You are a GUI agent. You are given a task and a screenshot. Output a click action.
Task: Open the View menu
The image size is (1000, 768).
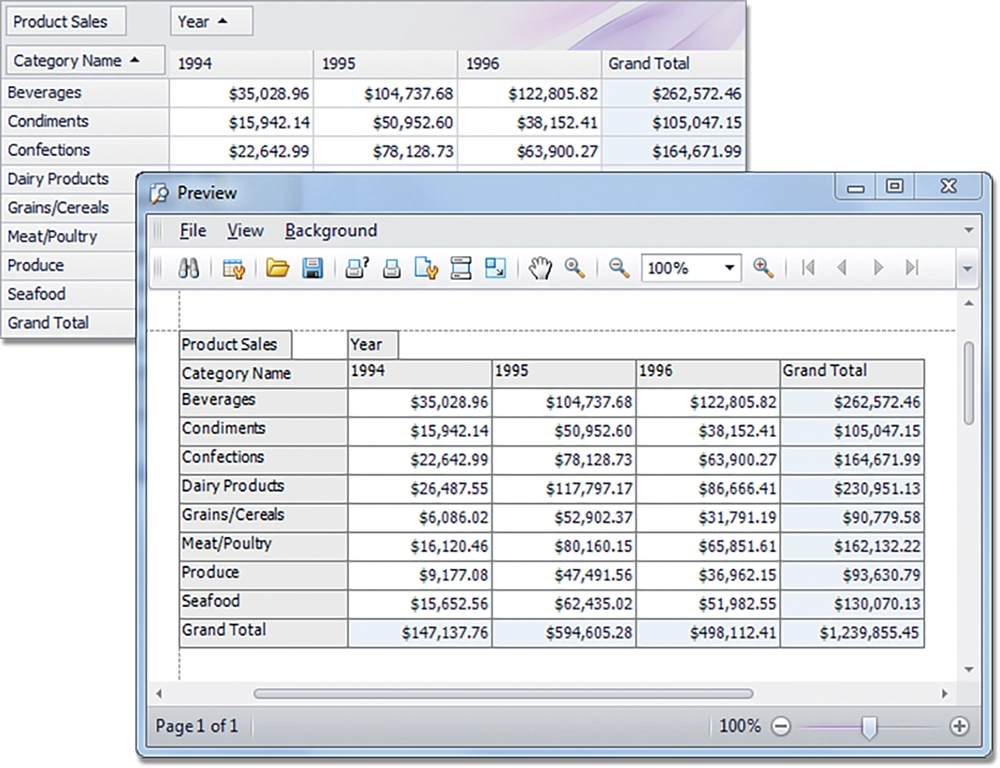click(x=245, y=231)
